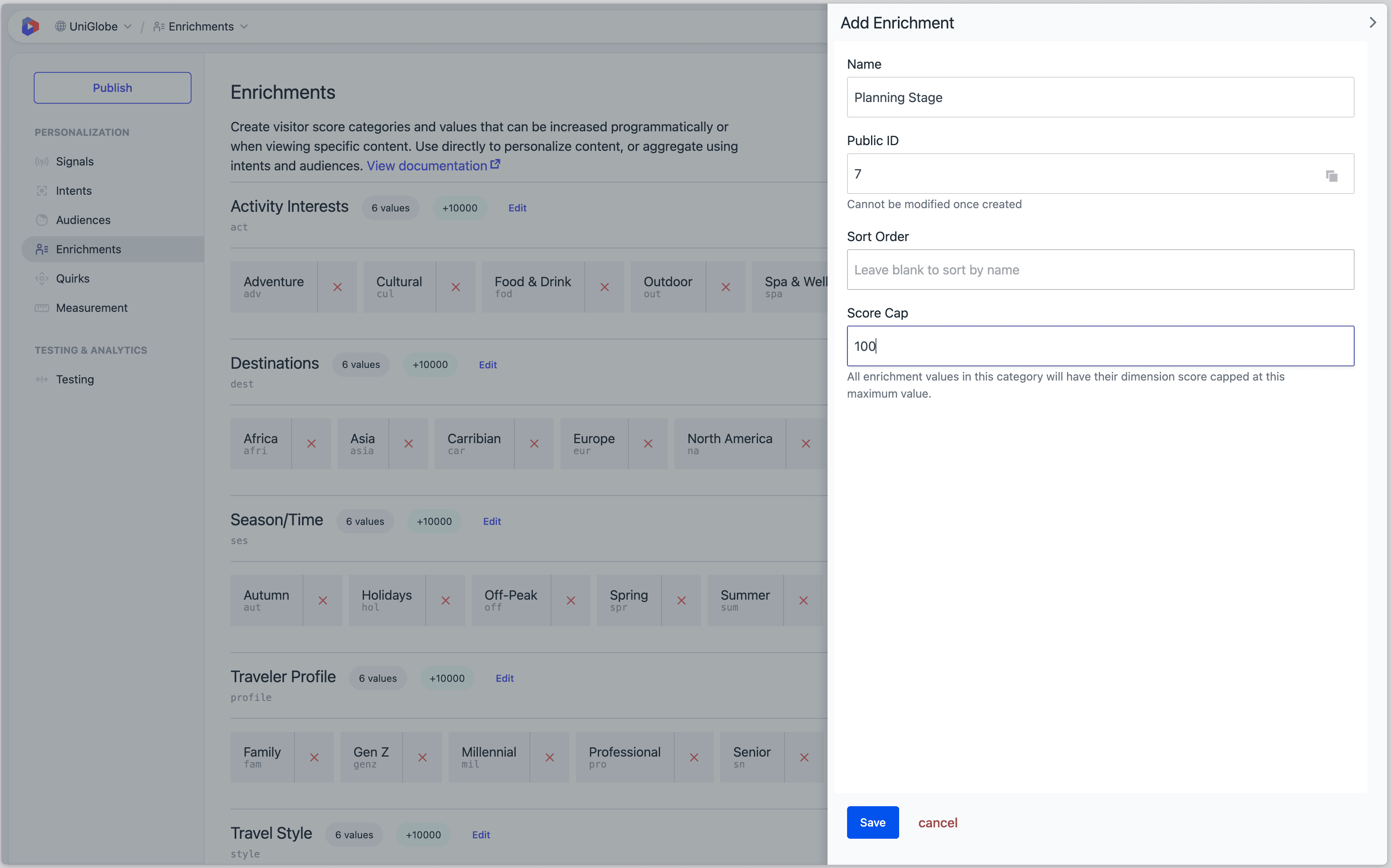Remove the Asia destination value
The image size is (1392, 868).
[408, 444]
